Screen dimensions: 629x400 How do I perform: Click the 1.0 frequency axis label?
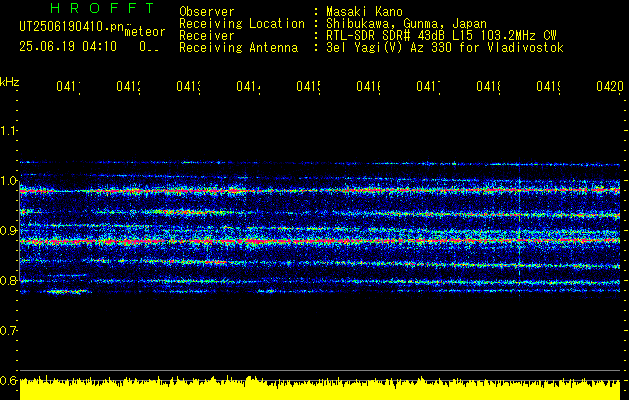point(8,181)
